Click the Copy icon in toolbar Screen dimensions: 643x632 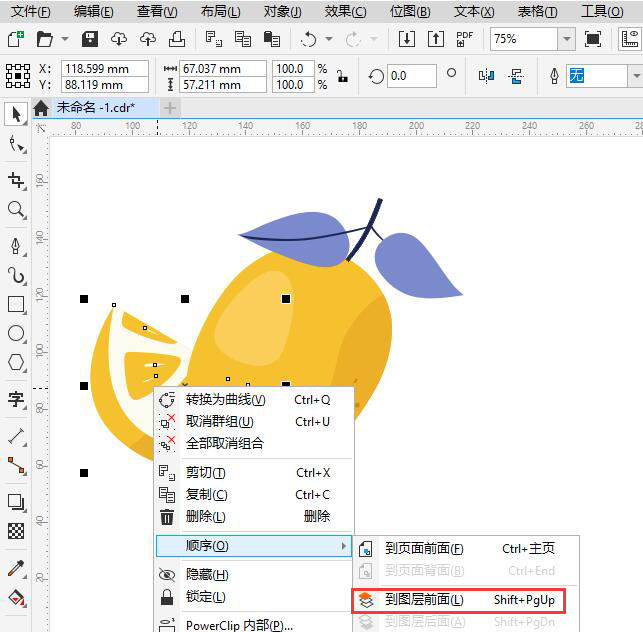[x=243, y=39]
